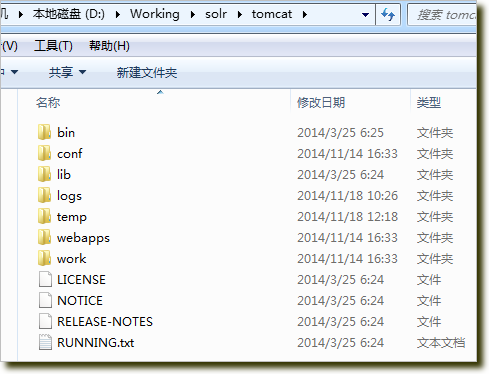Open the 工具(T) menu
Viewport: 489px width, 374px height.
pyautogui.click(x=53, y=46)
